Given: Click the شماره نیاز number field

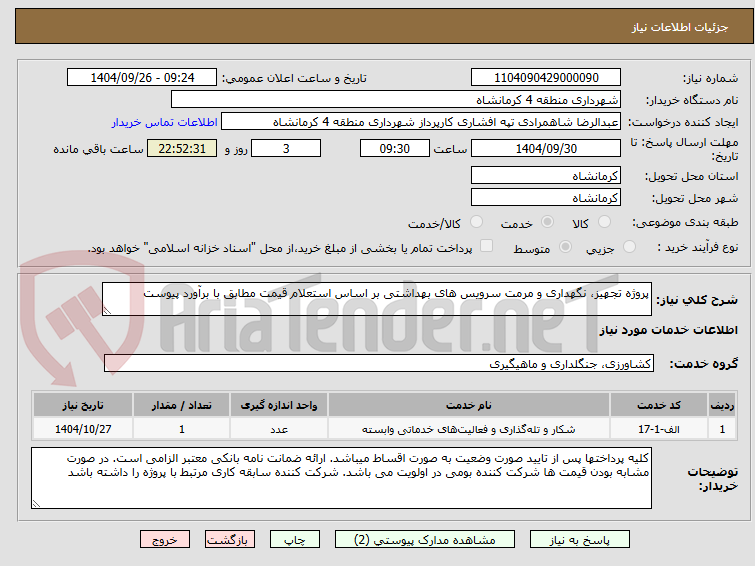Looking at the screenshot, I should [546, 78].
